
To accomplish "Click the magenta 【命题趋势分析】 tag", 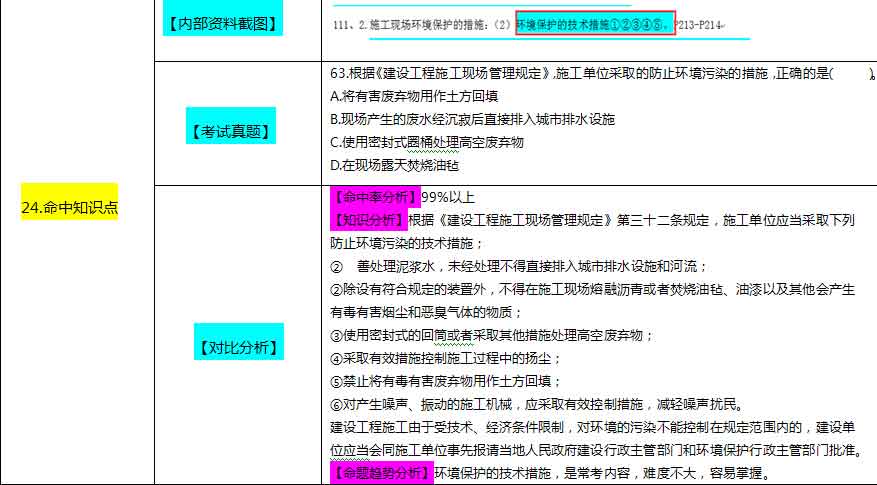I will 380,473.
